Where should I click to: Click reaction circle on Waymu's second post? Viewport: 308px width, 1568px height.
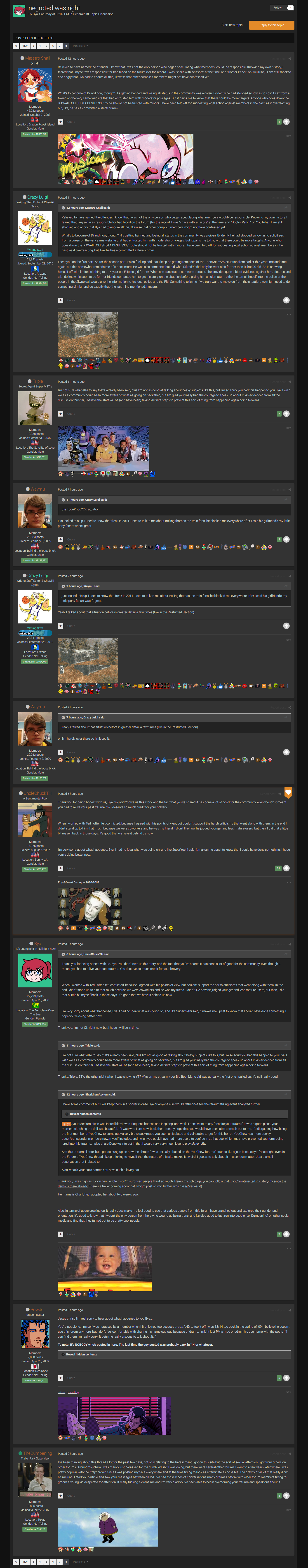pyautogui.click(x=286, y=752)
